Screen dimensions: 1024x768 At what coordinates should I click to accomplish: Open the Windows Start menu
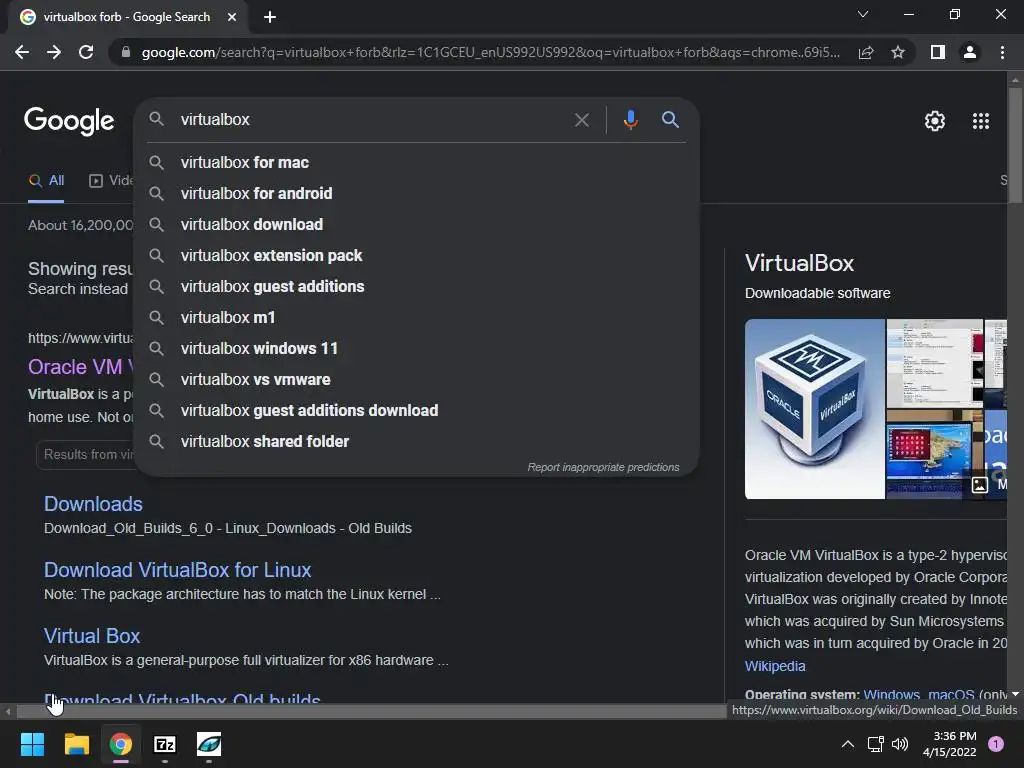(32, 744)
